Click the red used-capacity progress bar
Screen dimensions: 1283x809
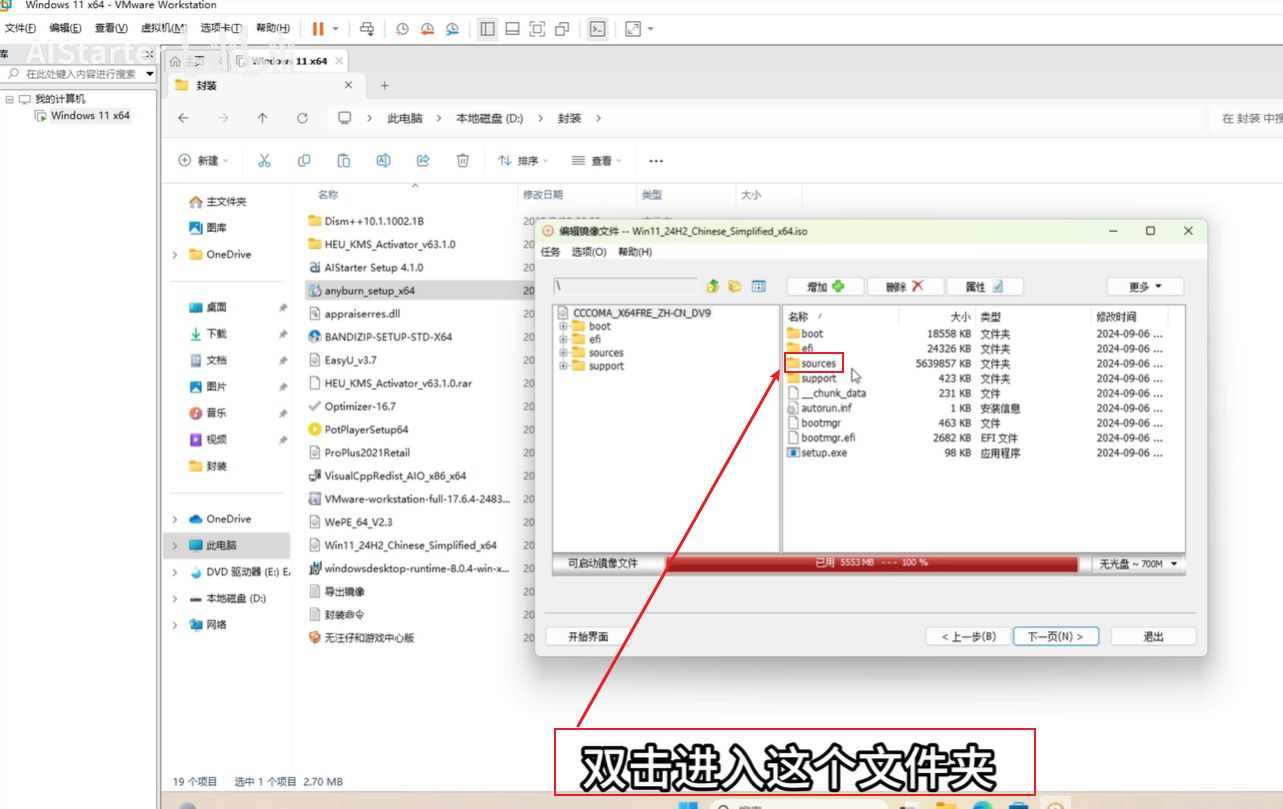click(x=871, y=564)
